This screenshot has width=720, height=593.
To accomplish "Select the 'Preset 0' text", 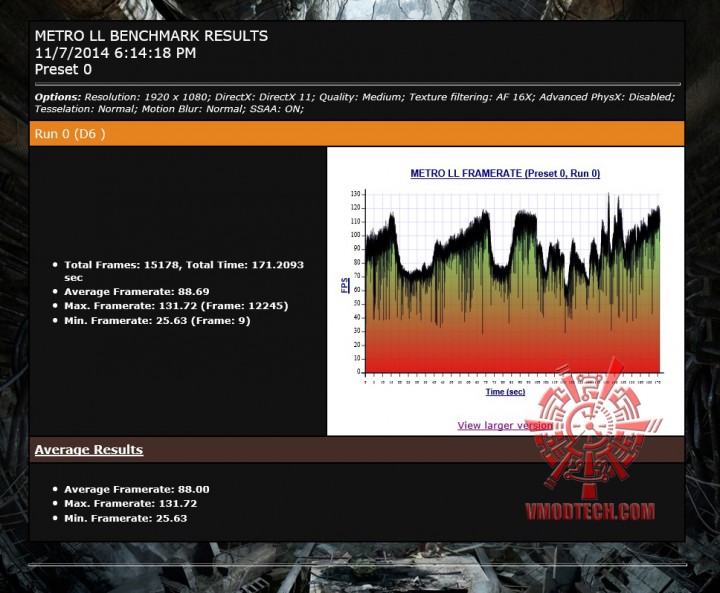I will [63, 70].
